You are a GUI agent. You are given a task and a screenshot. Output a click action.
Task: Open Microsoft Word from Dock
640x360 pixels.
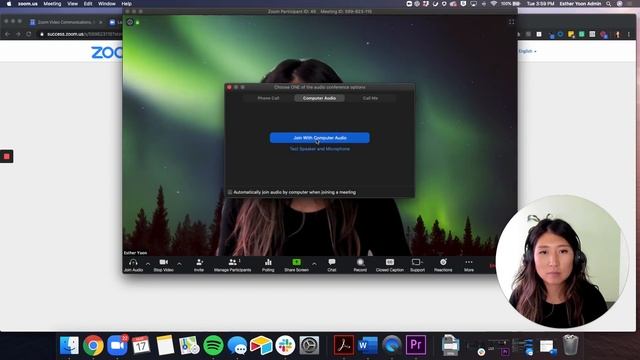click(x=368, y=345)
